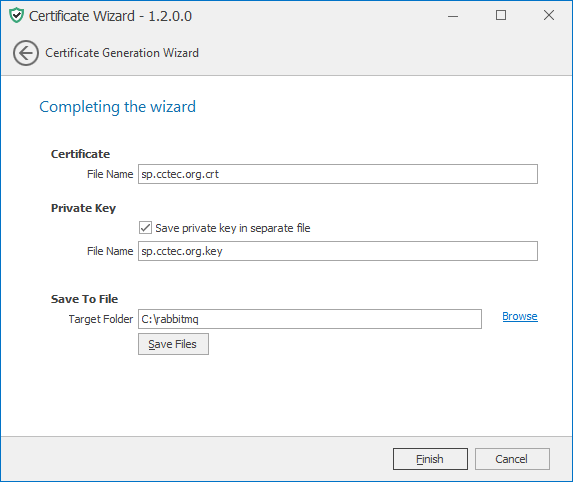Click the 'Completing the wizard' heading
Image resolution: width=573 pixels, height=482 pixels.
(117, 107)
